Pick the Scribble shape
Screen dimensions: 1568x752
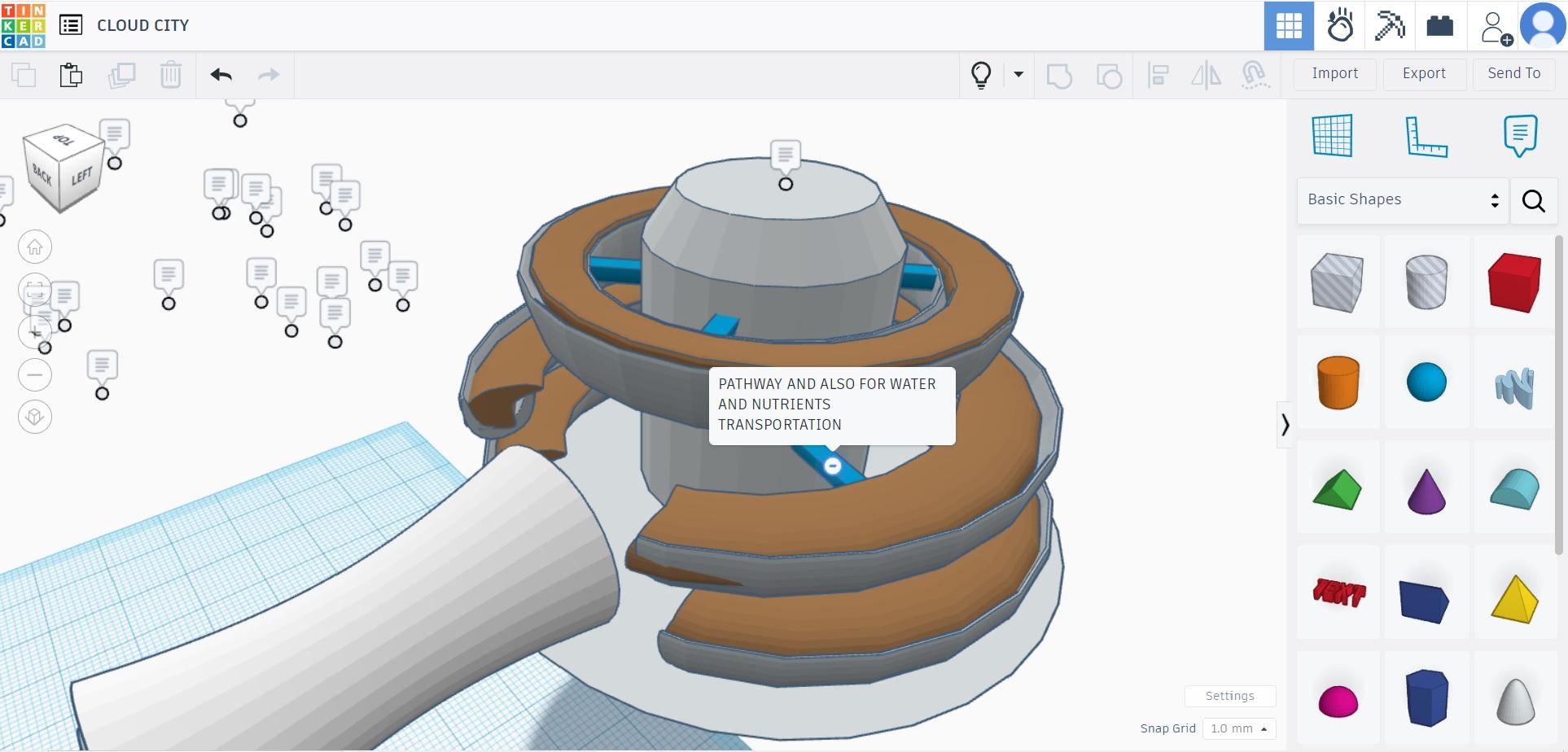1514,387
